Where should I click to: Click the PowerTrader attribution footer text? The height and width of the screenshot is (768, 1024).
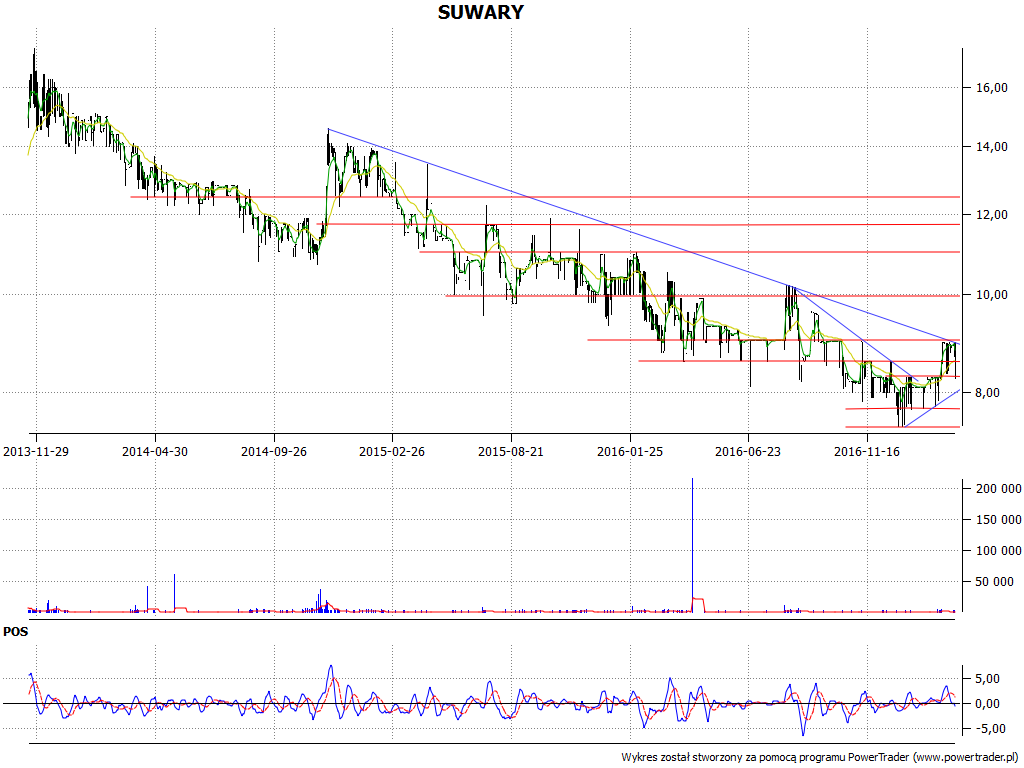(x=820, y=758)
